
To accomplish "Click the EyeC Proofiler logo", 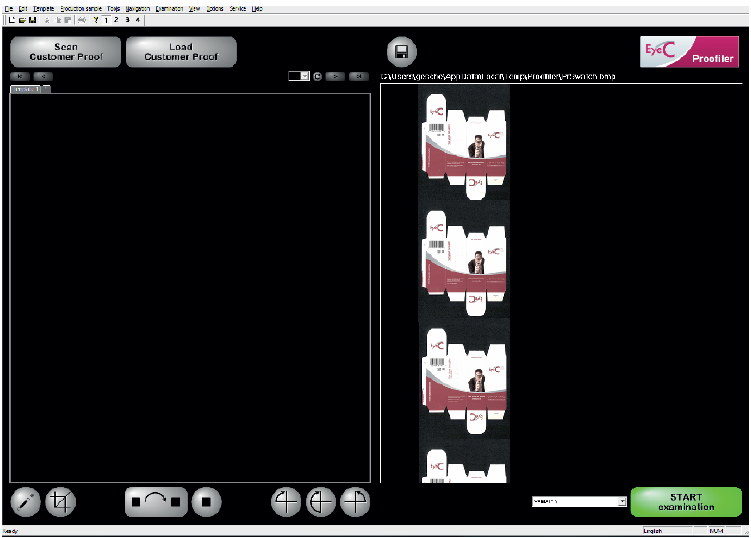I will (689, 52).
